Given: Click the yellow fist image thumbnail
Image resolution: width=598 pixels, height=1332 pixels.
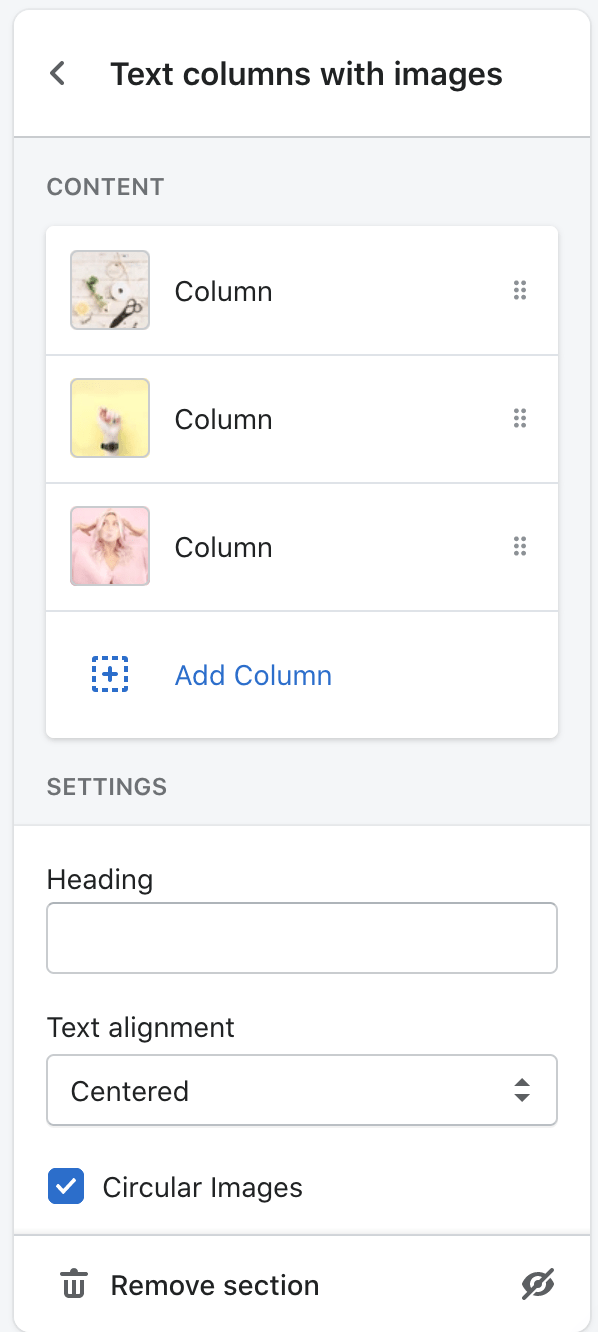Looking at the screenshot, I should (109, 418).
